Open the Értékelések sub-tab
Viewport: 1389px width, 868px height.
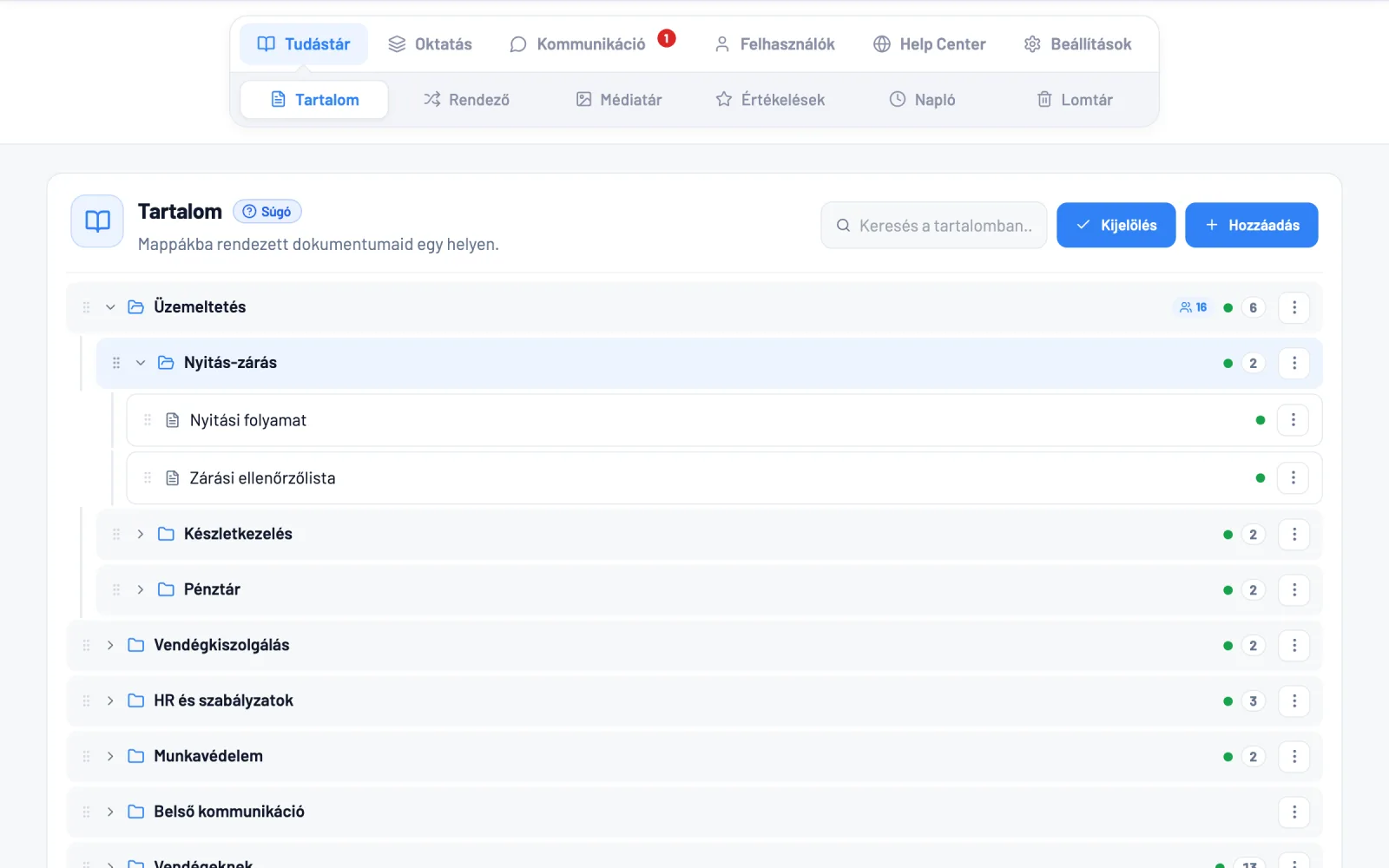[770, 100]
